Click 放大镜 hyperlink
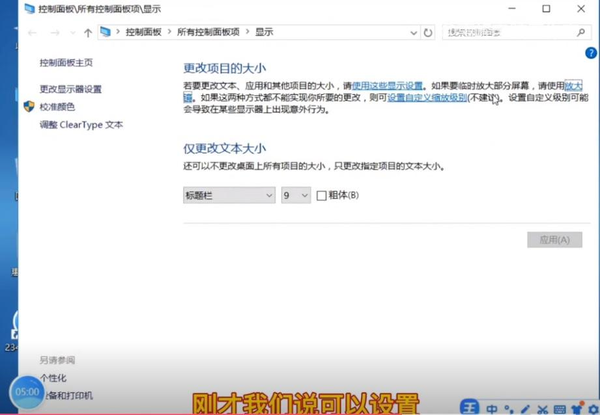This screenshot has height=415, width=600. click(574, 86)
